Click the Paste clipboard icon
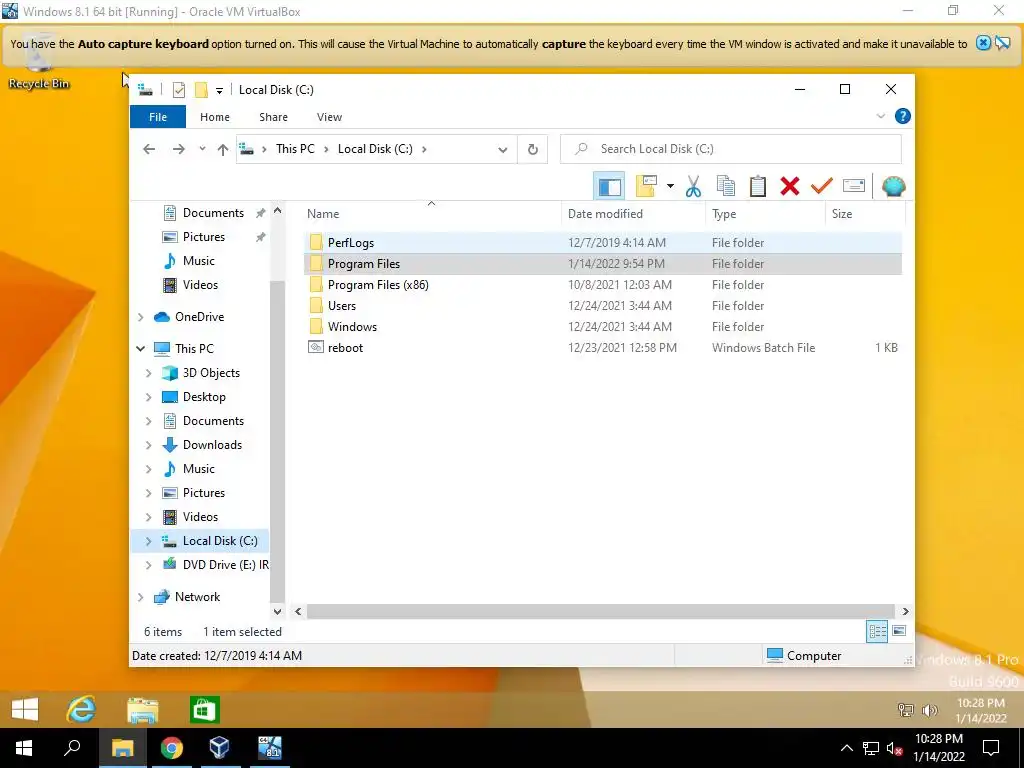Image resolution: width=1024 pixels, height=768 pixels. point(758,187)
